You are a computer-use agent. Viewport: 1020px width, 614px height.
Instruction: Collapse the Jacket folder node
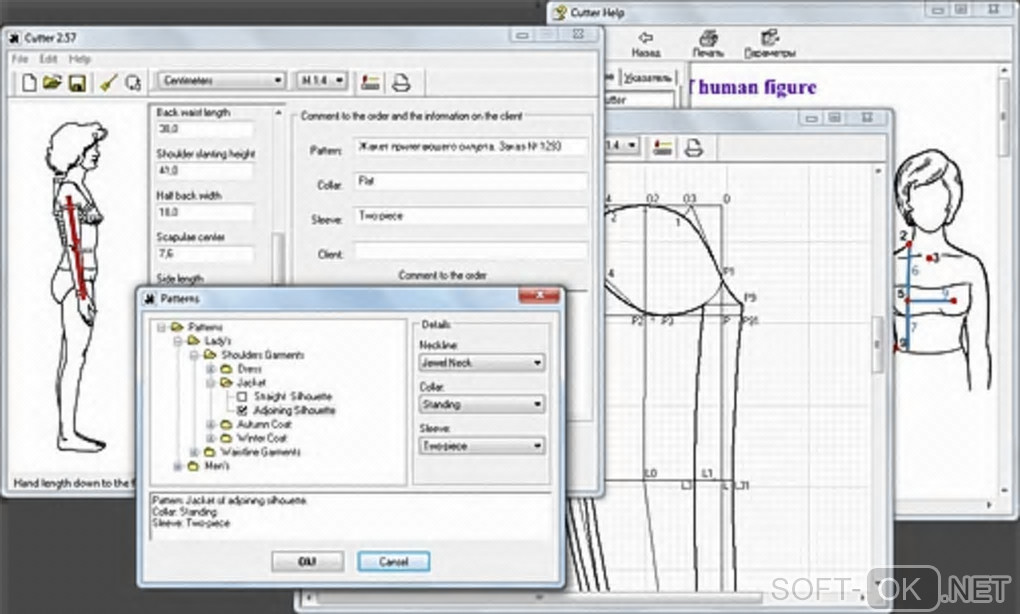click(x=210, y=382)
